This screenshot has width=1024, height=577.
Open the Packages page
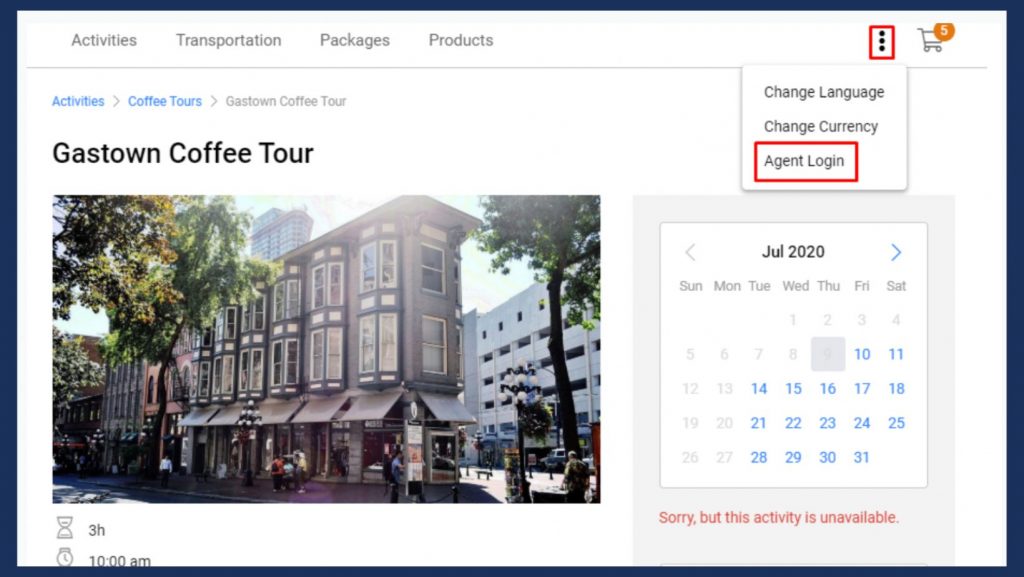[354, 40]
